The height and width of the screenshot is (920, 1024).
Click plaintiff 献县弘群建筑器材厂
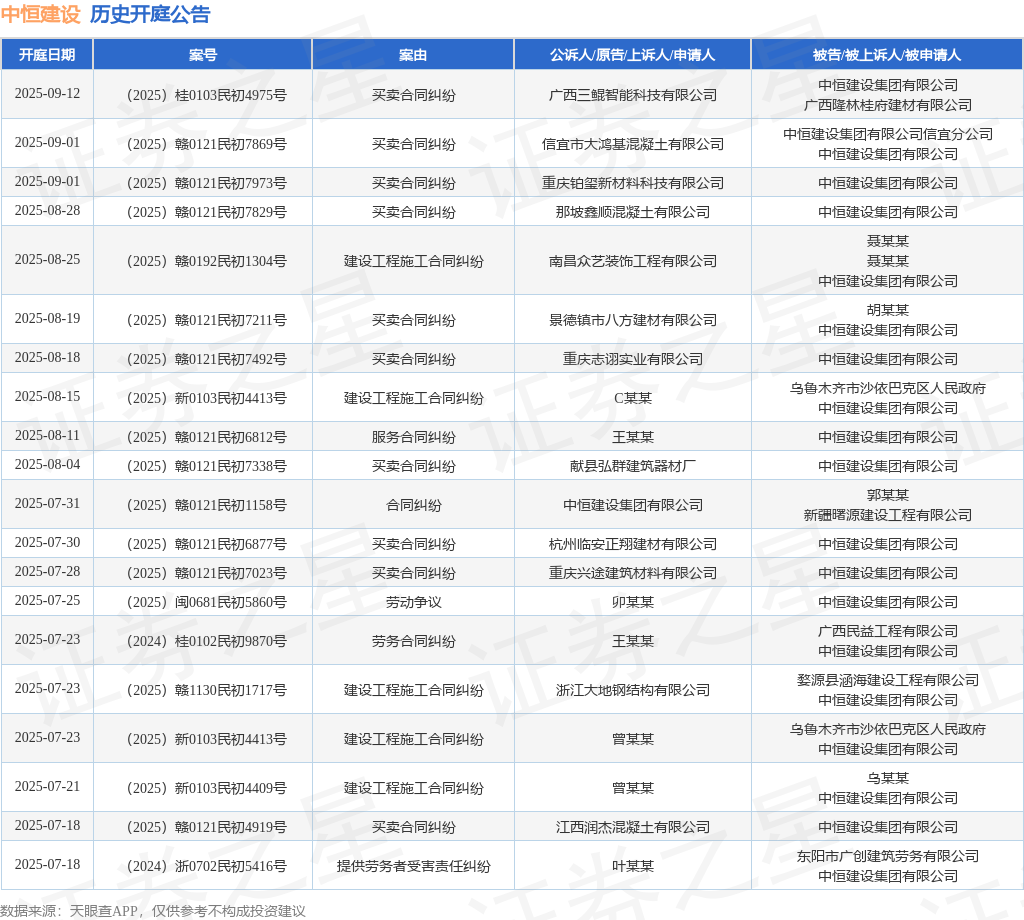tap(633, 466)
